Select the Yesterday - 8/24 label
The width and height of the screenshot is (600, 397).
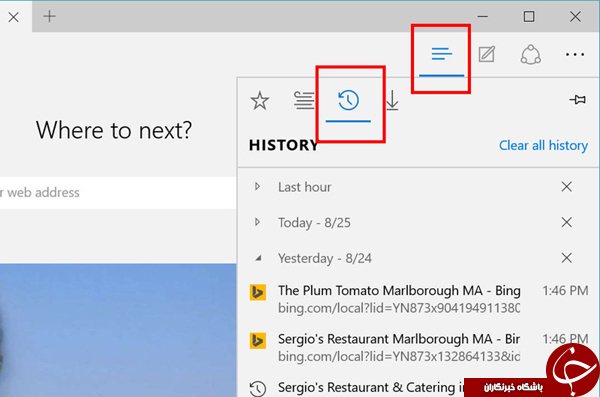(x=325, y=258)
